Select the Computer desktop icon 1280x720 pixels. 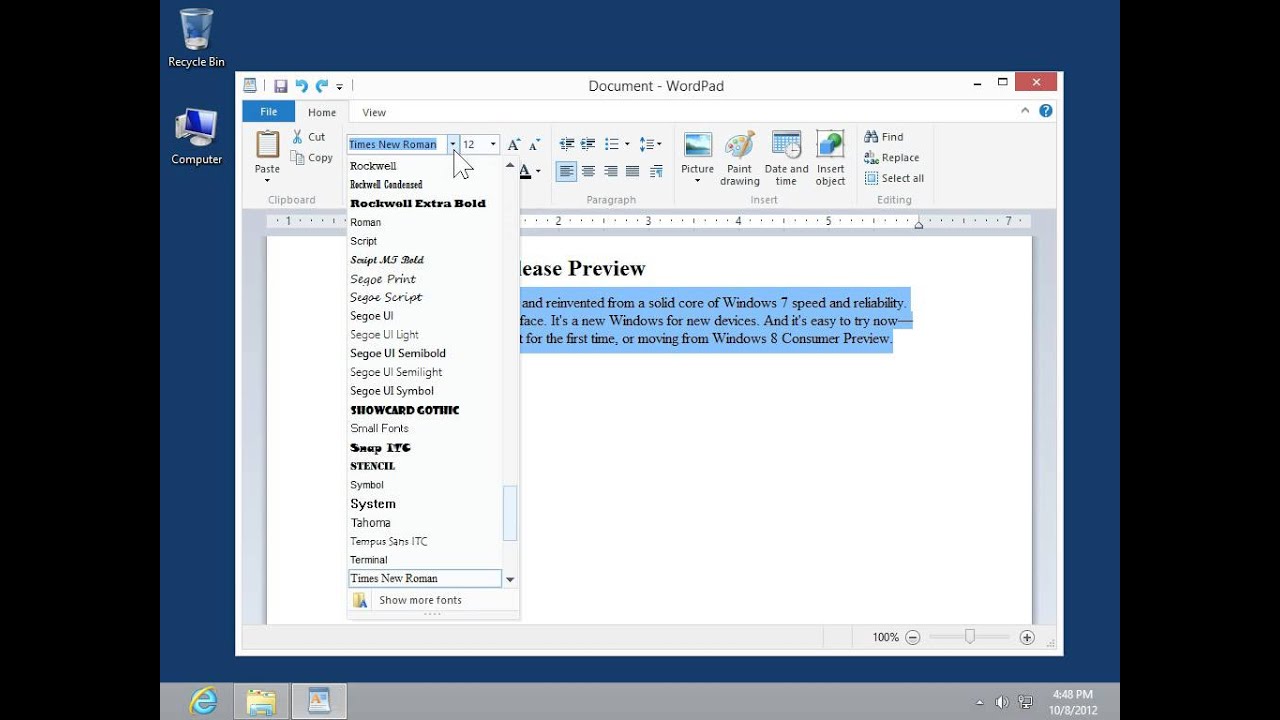click(x=197, y=136)
